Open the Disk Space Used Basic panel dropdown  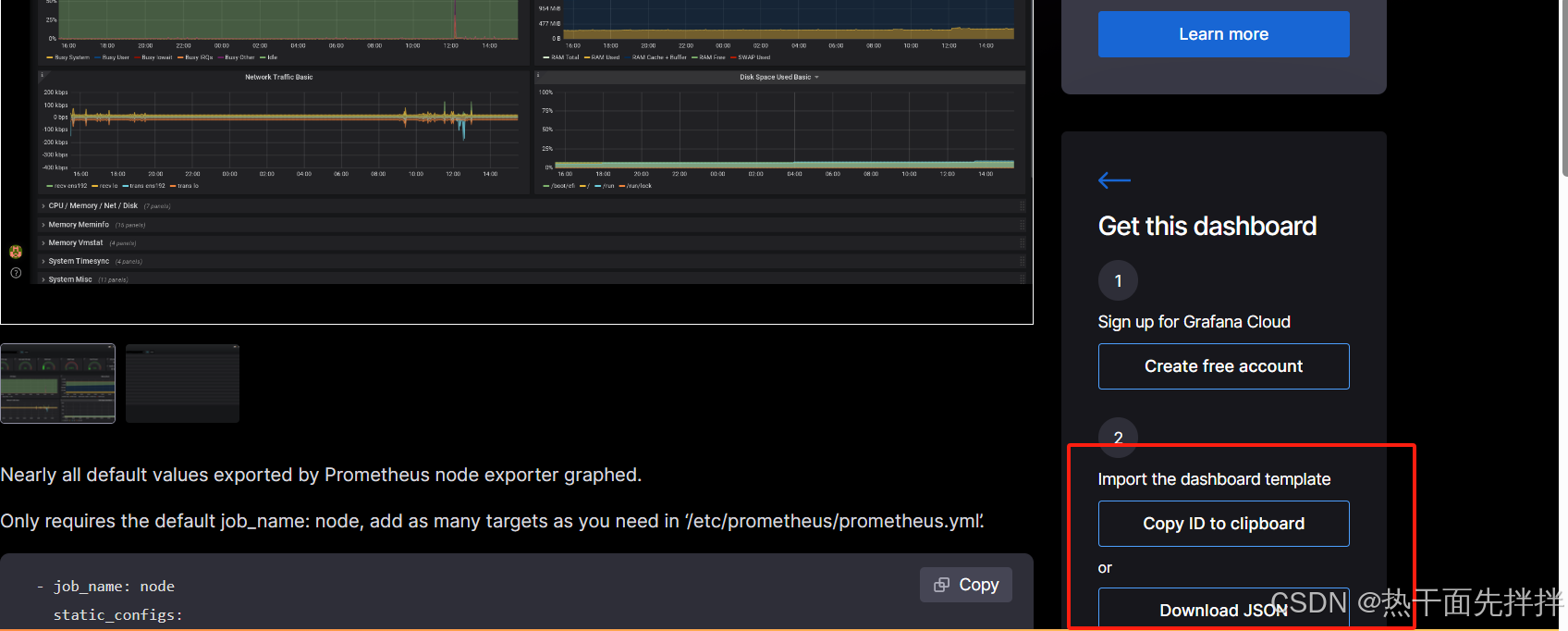click(816, 78)
